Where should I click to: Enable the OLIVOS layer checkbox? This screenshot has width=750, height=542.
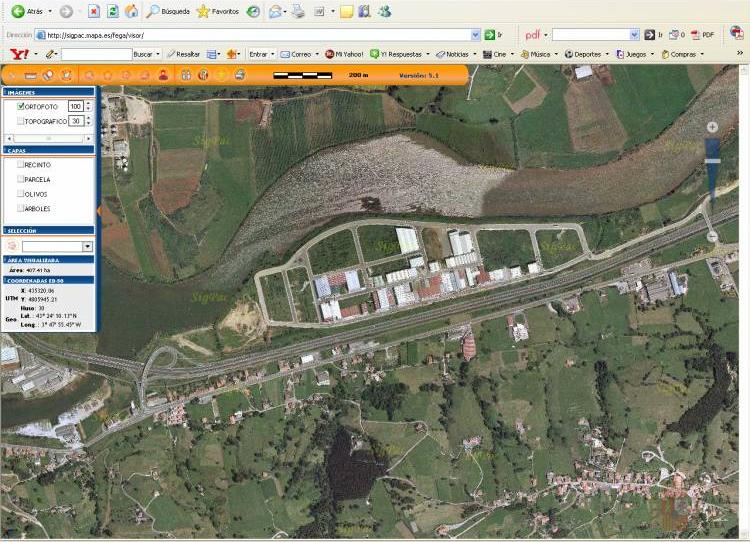click(x=21, y=194)
